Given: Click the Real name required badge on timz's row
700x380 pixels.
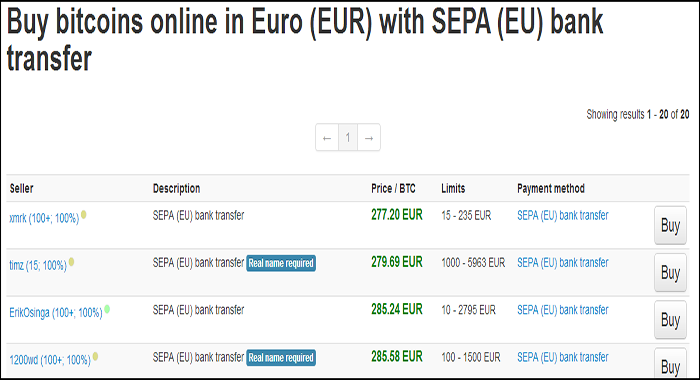Looking at the screenshot, I should coord(281,263).
